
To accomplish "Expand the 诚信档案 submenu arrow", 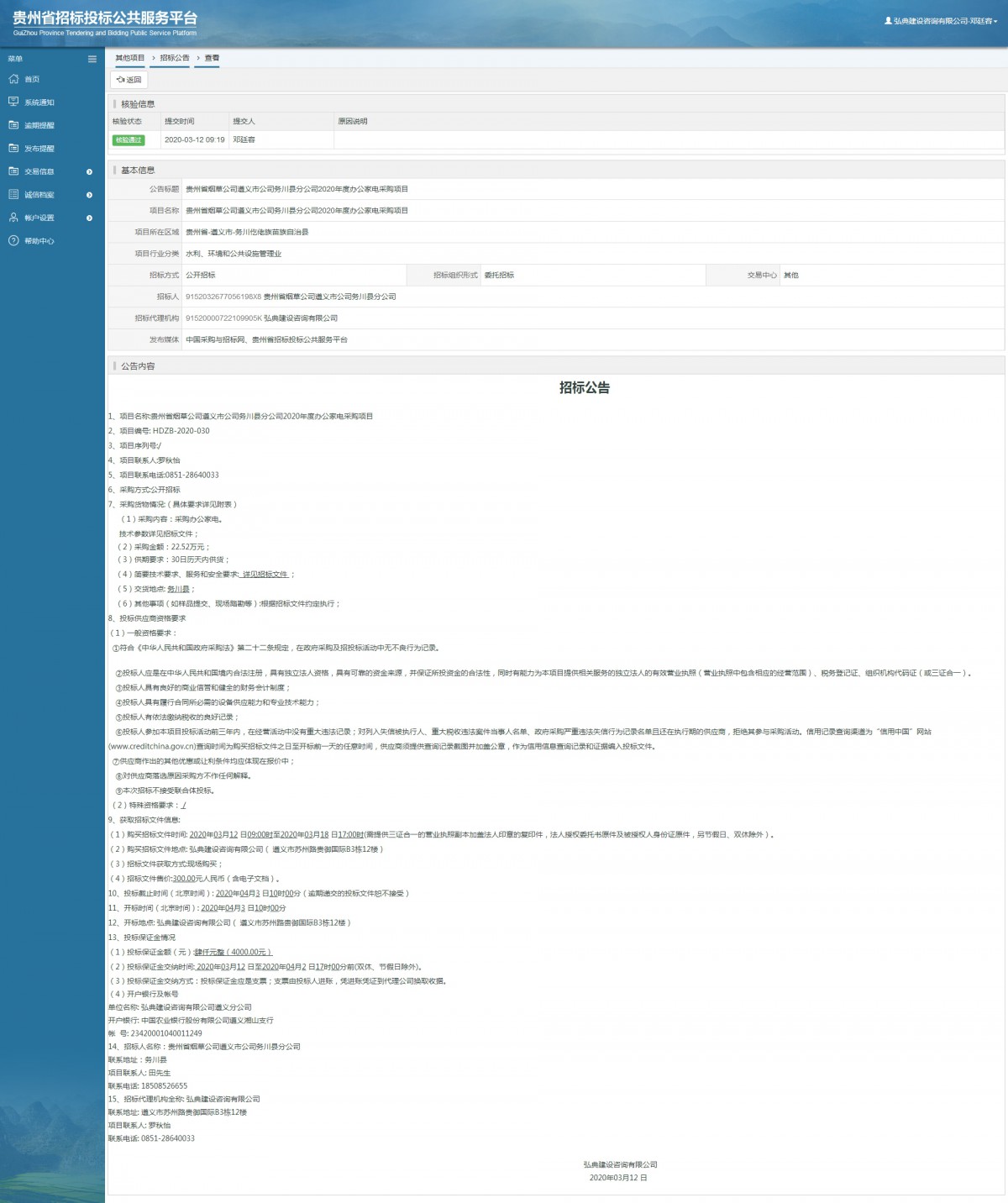I will [x=90, y=195].
